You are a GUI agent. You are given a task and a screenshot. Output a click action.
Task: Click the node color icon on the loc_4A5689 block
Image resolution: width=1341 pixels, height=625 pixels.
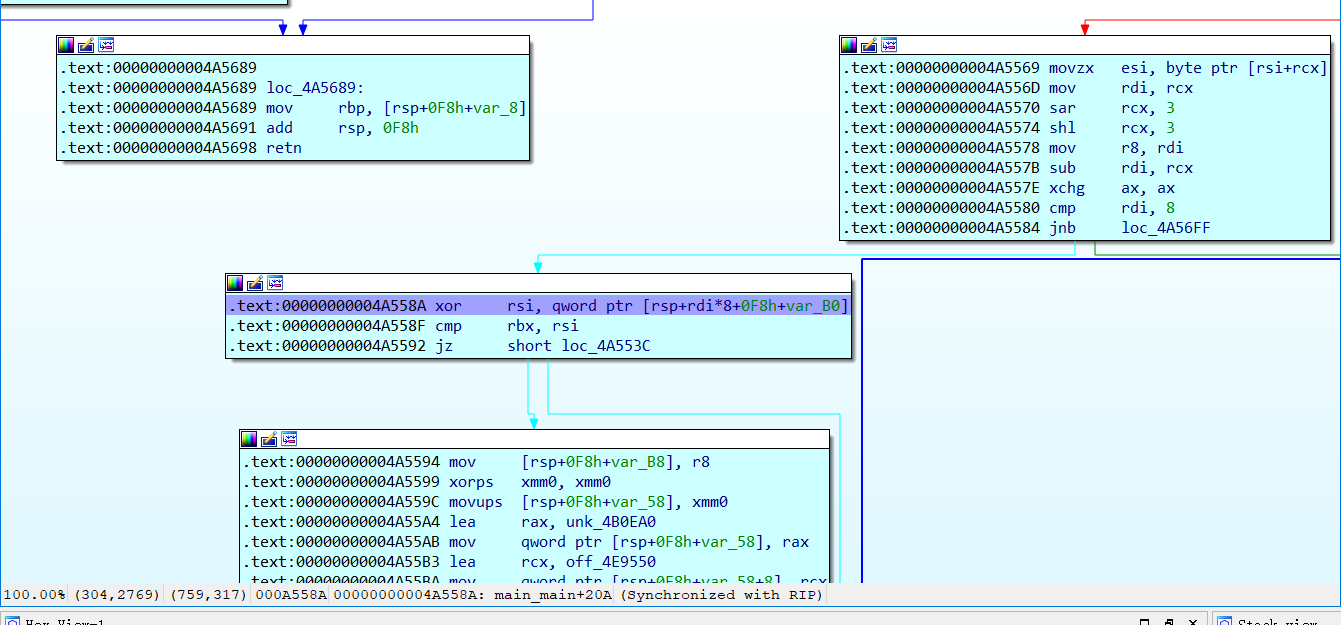(66, 45)
